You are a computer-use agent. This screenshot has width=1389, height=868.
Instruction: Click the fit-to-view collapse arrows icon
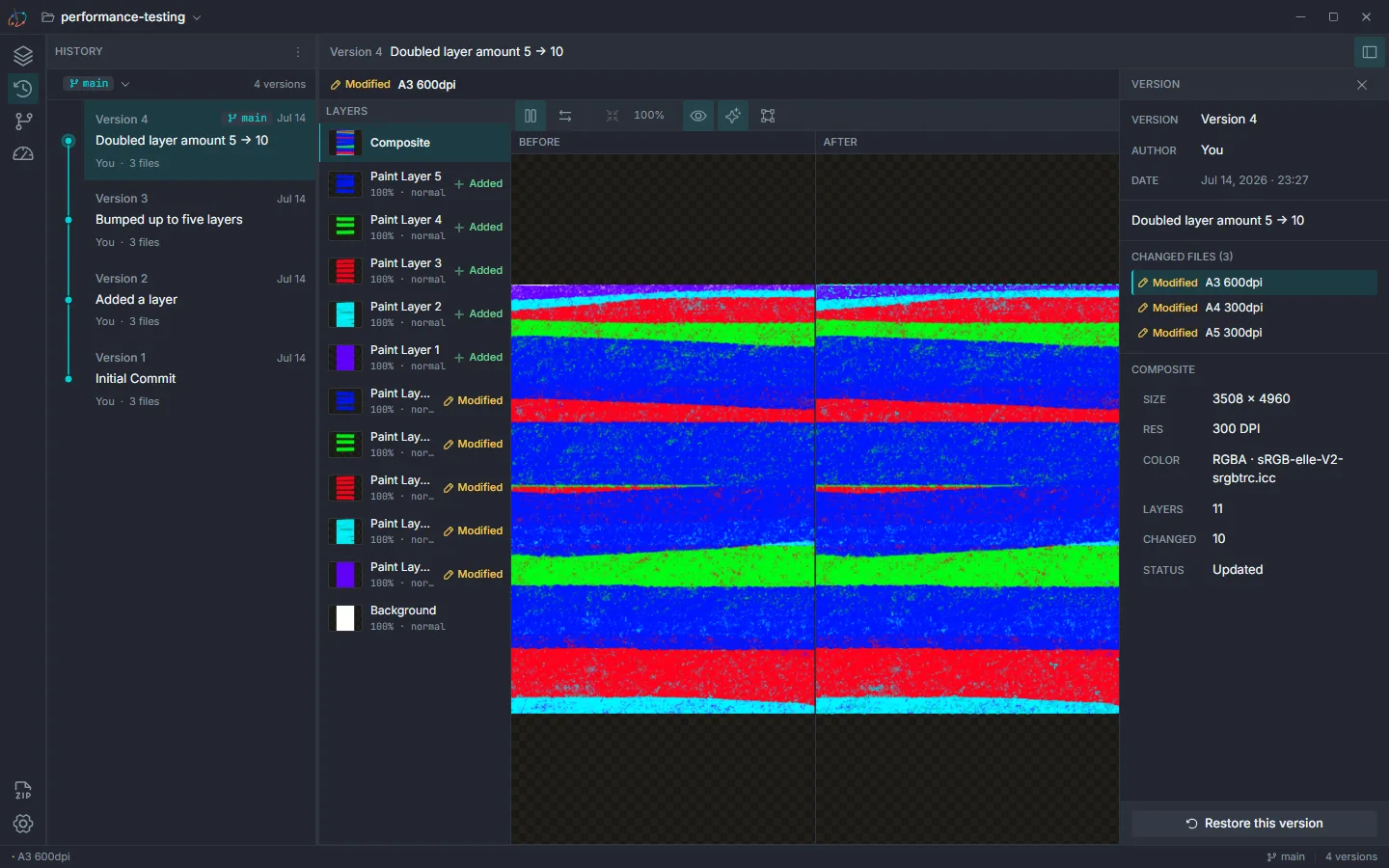pos(613,116)
